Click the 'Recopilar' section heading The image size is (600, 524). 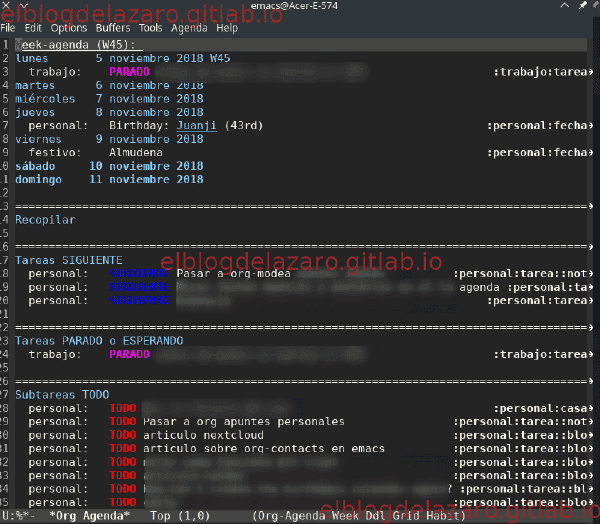pos(45,220)
